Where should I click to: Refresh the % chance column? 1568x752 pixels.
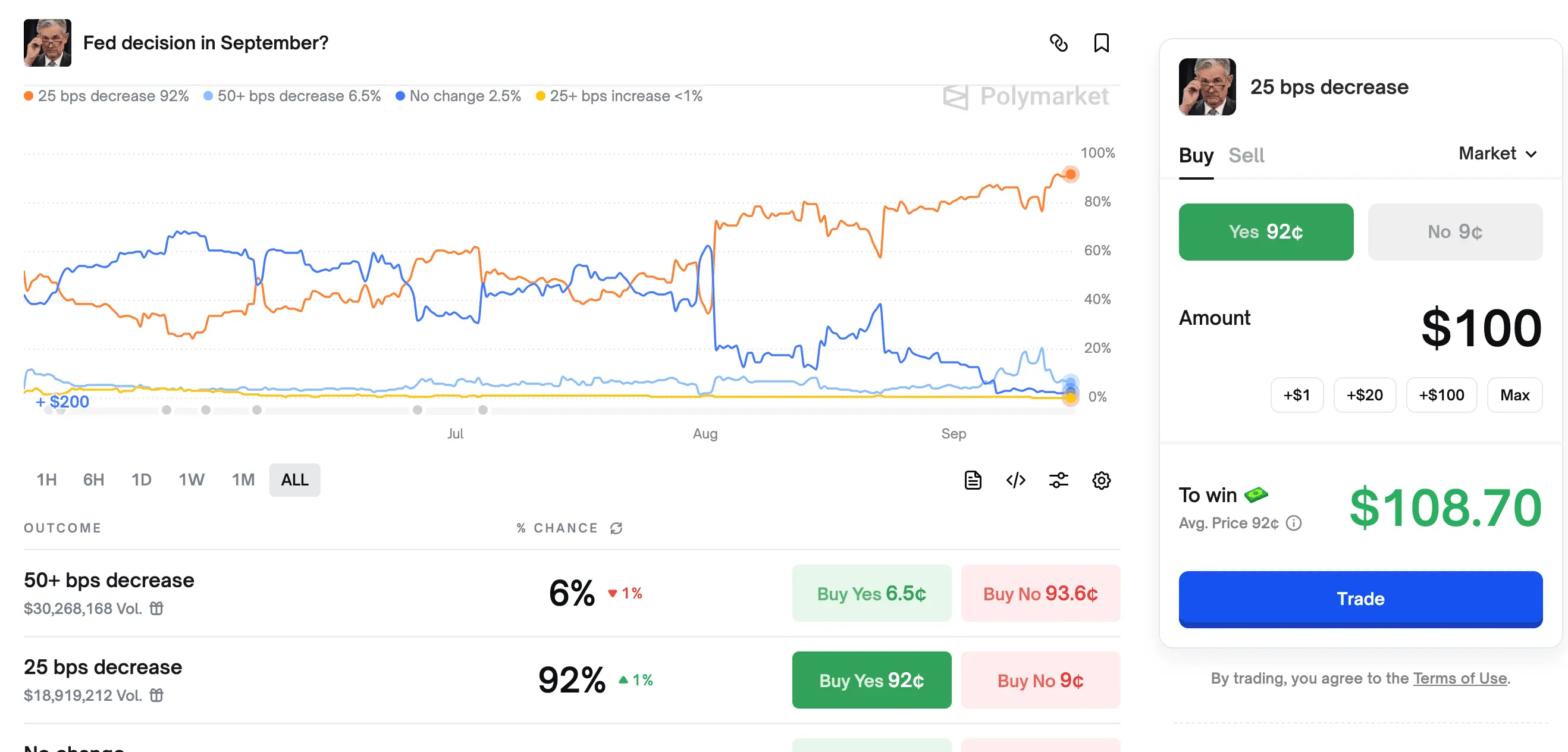(617, 528)
